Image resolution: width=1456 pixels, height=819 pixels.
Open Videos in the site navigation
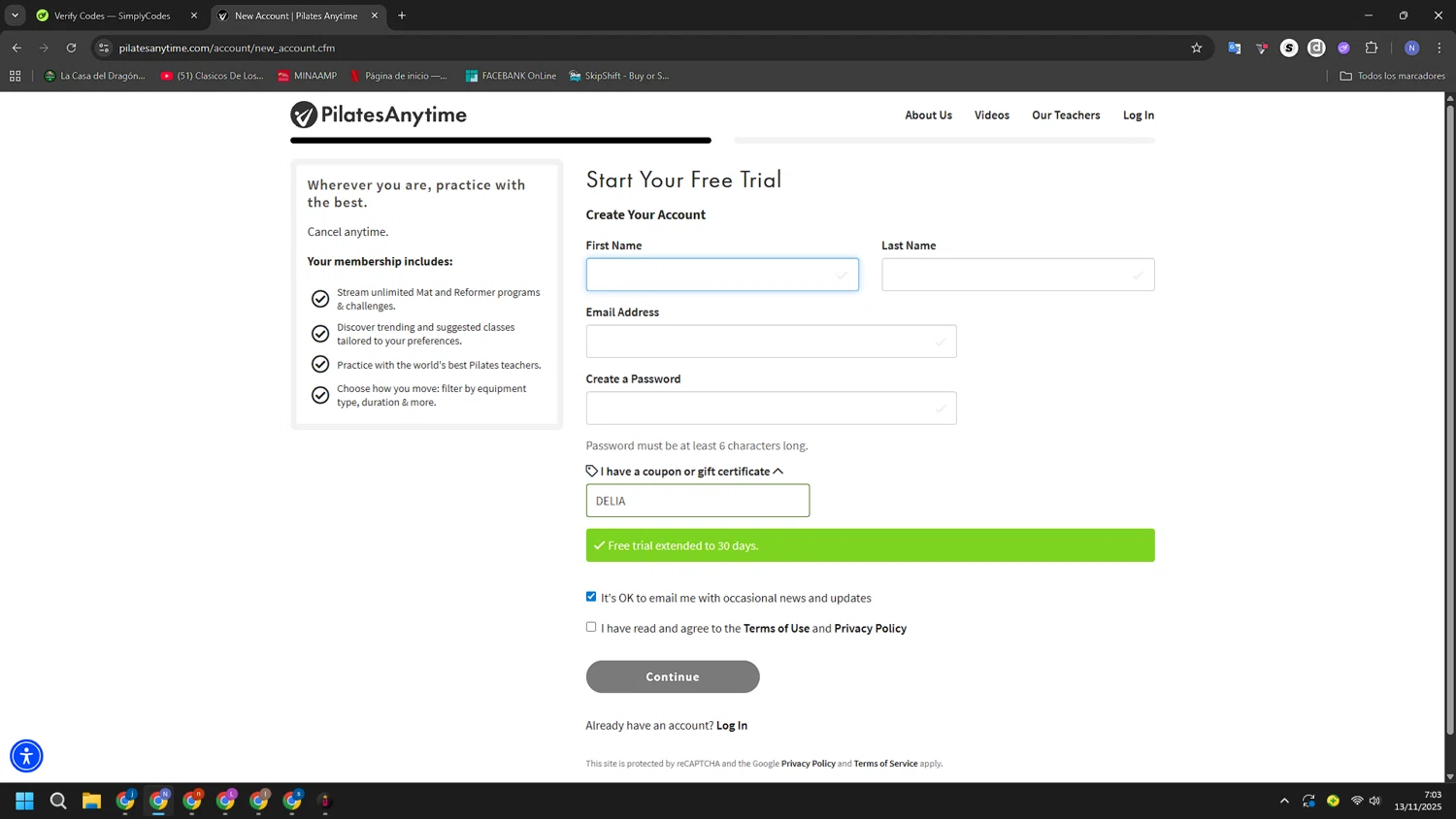(x=992, y=115)
